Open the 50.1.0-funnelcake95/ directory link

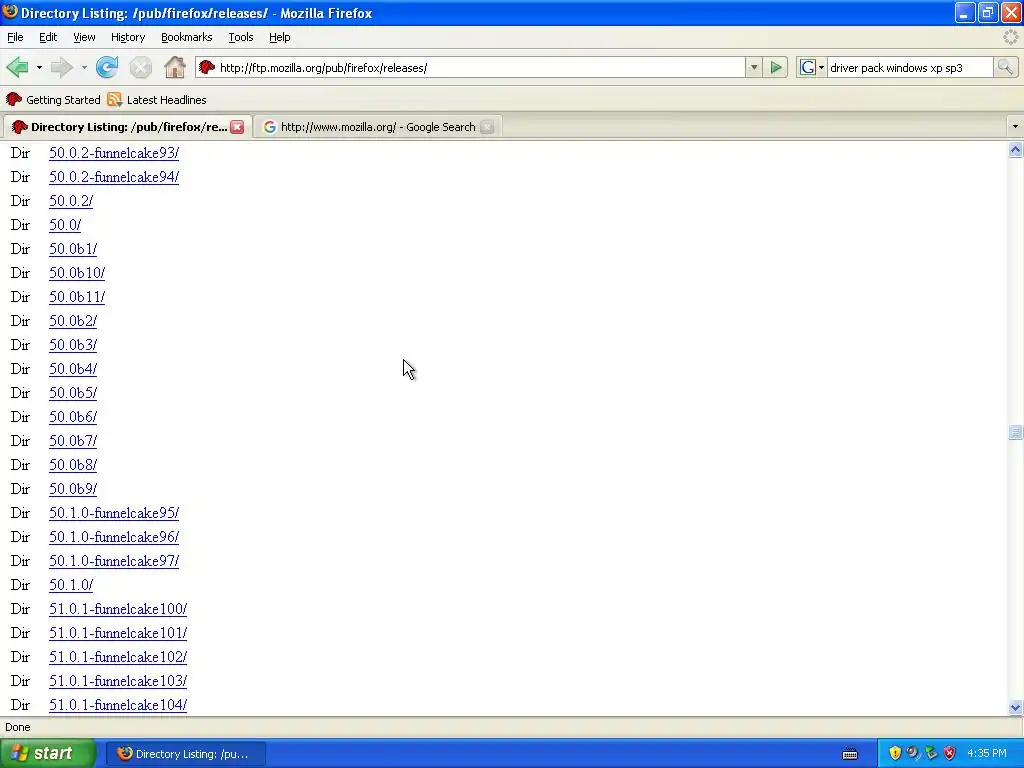pyautogui.click(x=114, y=513)
